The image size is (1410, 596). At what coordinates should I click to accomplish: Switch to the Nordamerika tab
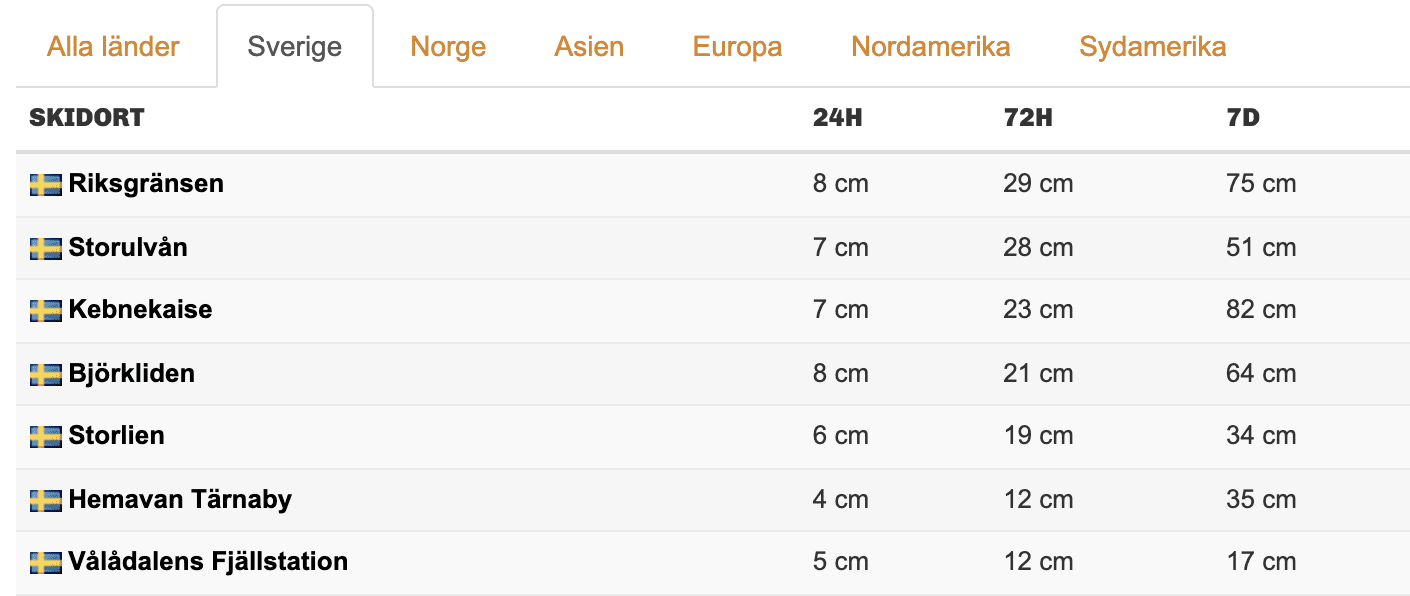[x=930, y=46]
